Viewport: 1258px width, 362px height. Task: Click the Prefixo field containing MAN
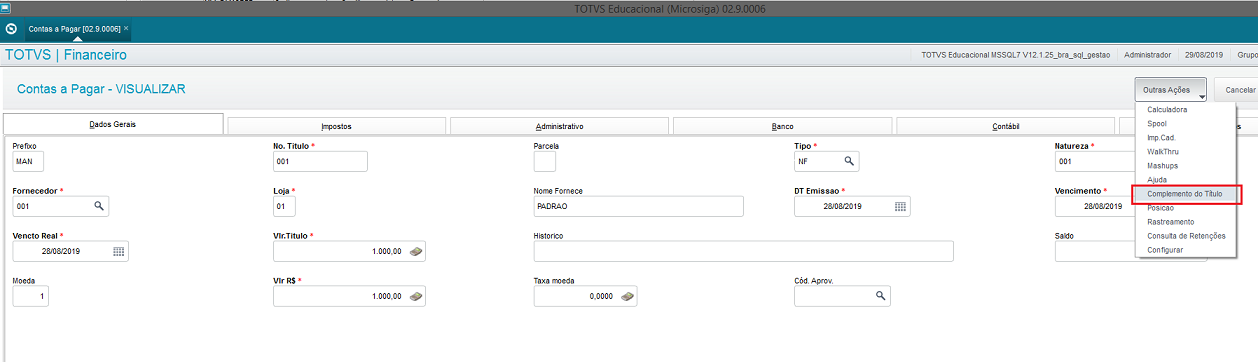click(x=28, y=161)
